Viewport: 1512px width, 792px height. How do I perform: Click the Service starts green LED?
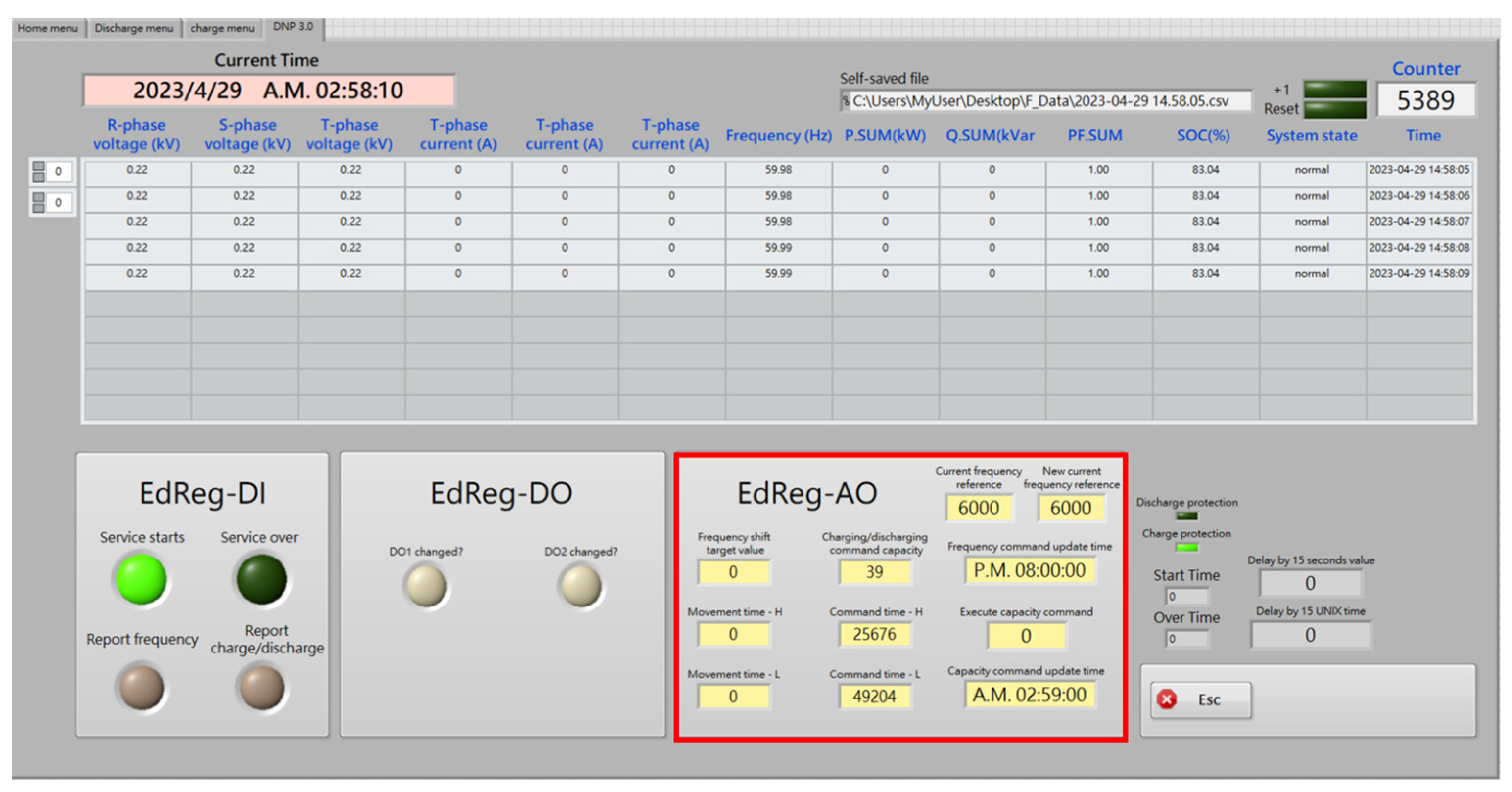141,579
